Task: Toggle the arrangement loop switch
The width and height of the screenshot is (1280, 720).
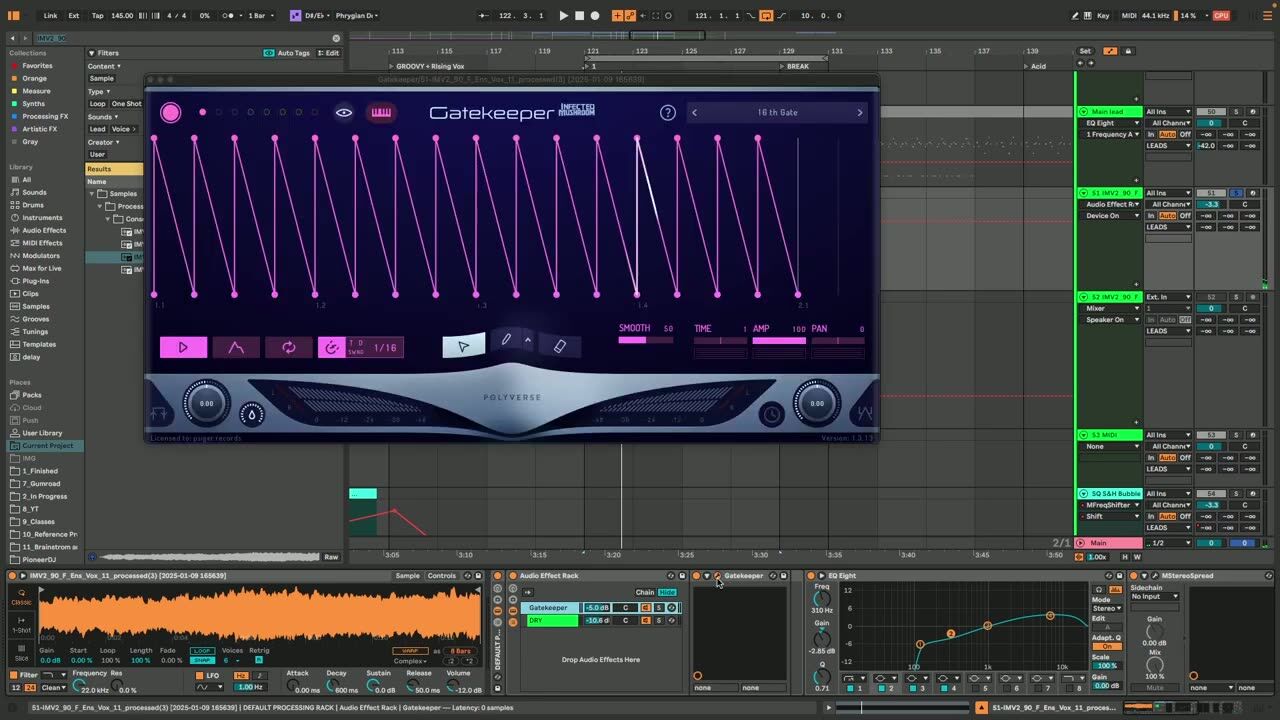Action: 766,16
